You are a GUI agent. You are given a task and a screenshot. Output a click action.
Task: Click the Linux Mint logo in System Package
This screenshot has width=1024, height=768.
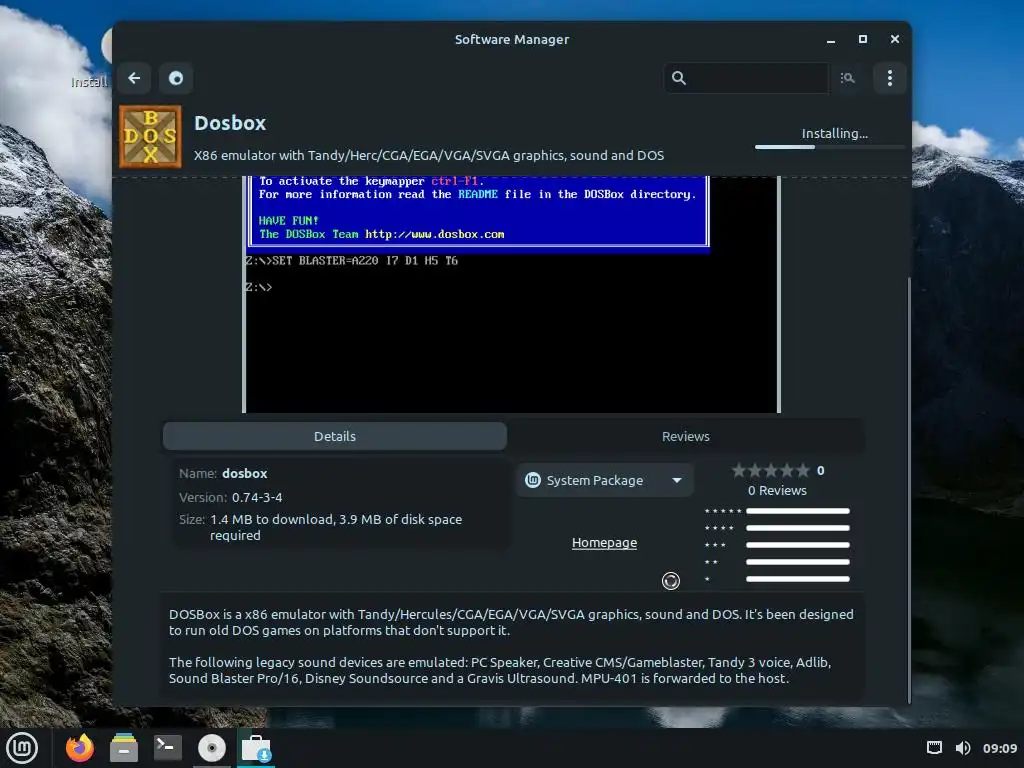(533, 481)
